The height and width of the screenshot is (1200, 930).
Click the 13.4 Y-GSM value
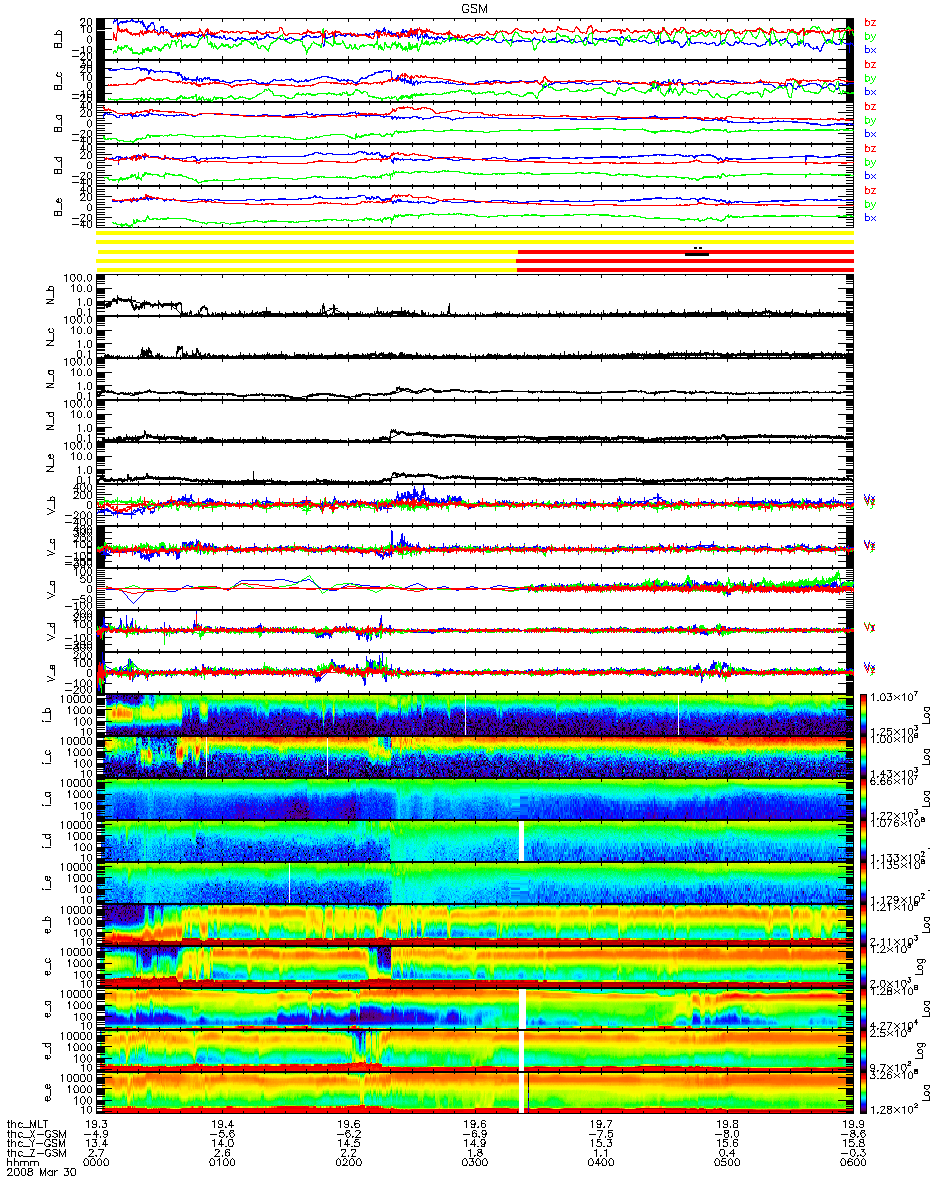(97, 1144)
